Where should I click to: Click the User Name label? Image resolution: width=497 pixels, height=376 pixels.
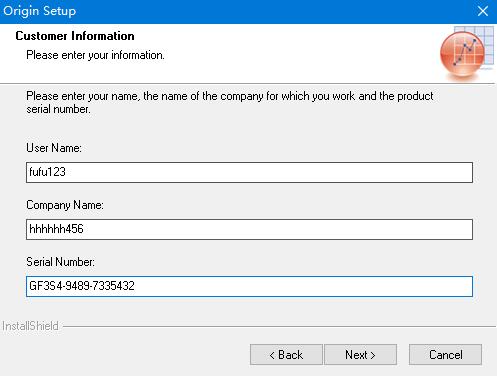tap(54, 148)
